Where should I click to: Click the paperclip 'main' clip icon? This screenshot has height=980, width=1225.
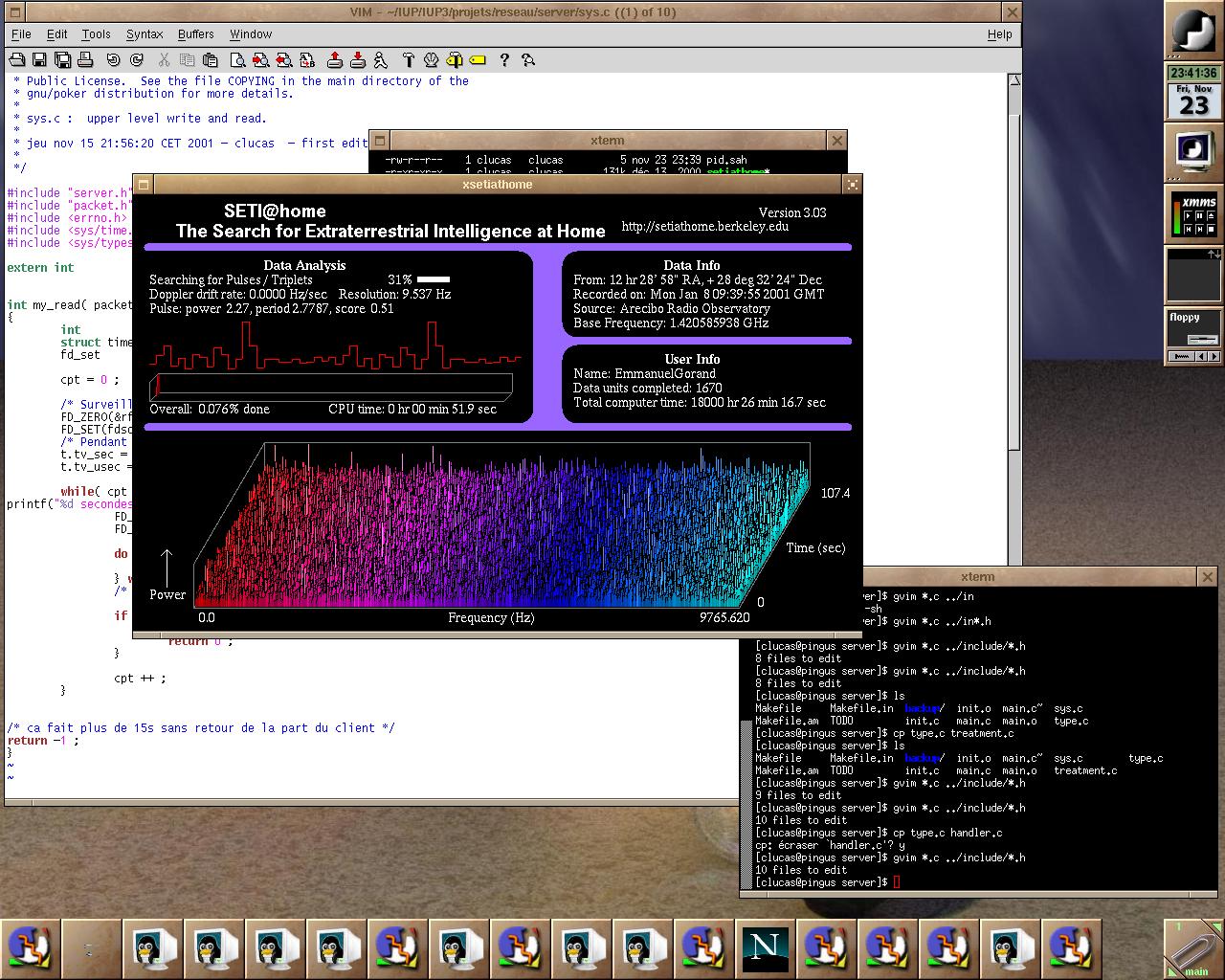1193,949
